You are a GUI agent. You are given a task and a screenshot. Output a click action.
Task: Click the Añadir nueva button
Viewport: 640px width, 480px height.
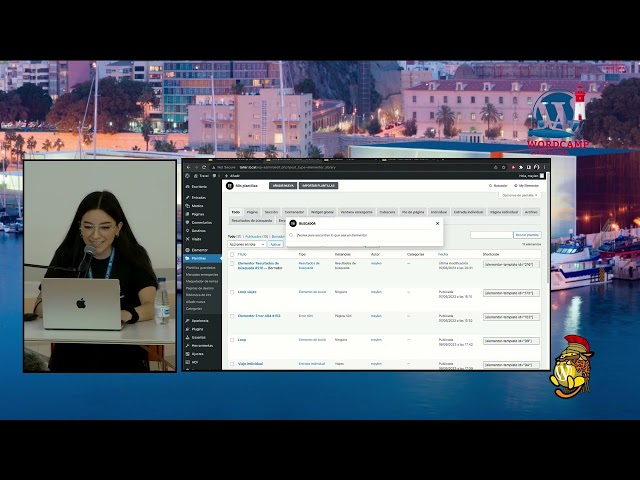click(x=282, y=186)
